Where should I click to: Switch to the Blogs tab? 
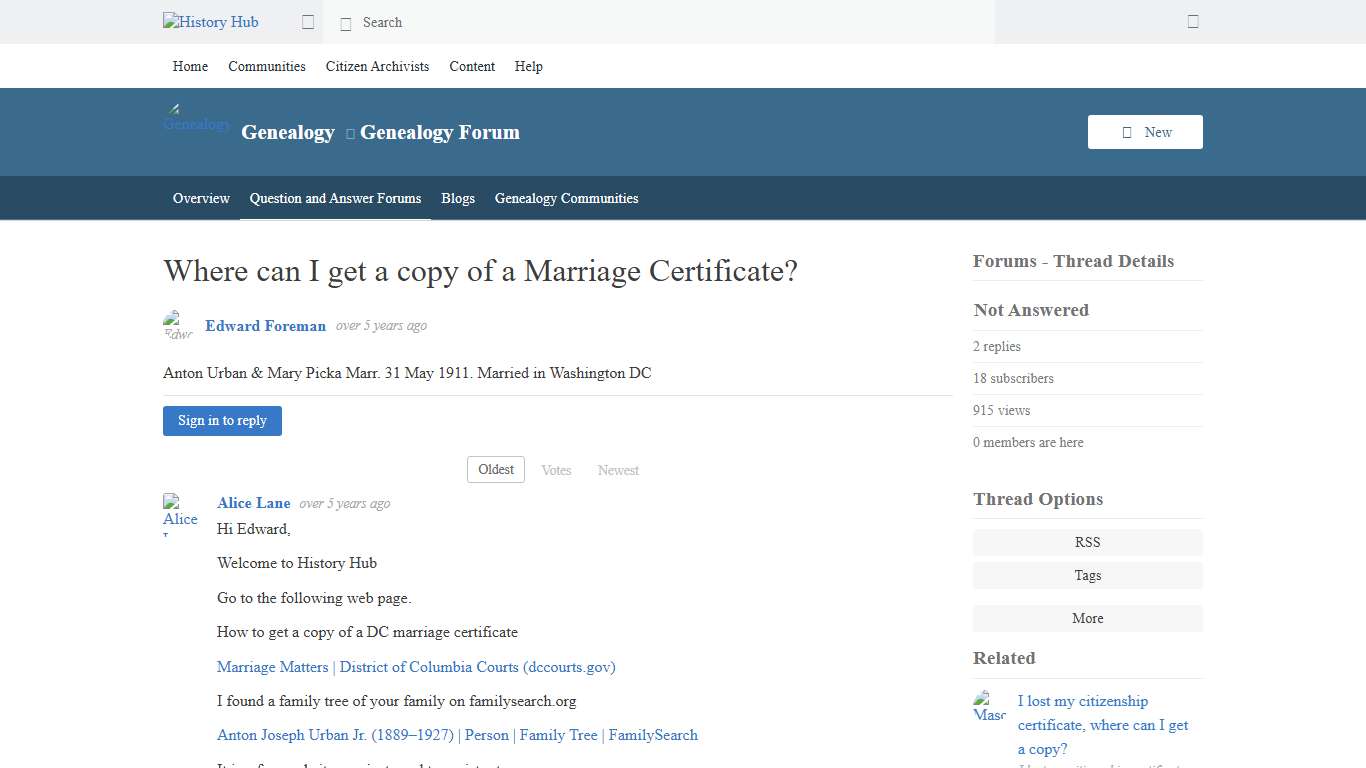458,198
